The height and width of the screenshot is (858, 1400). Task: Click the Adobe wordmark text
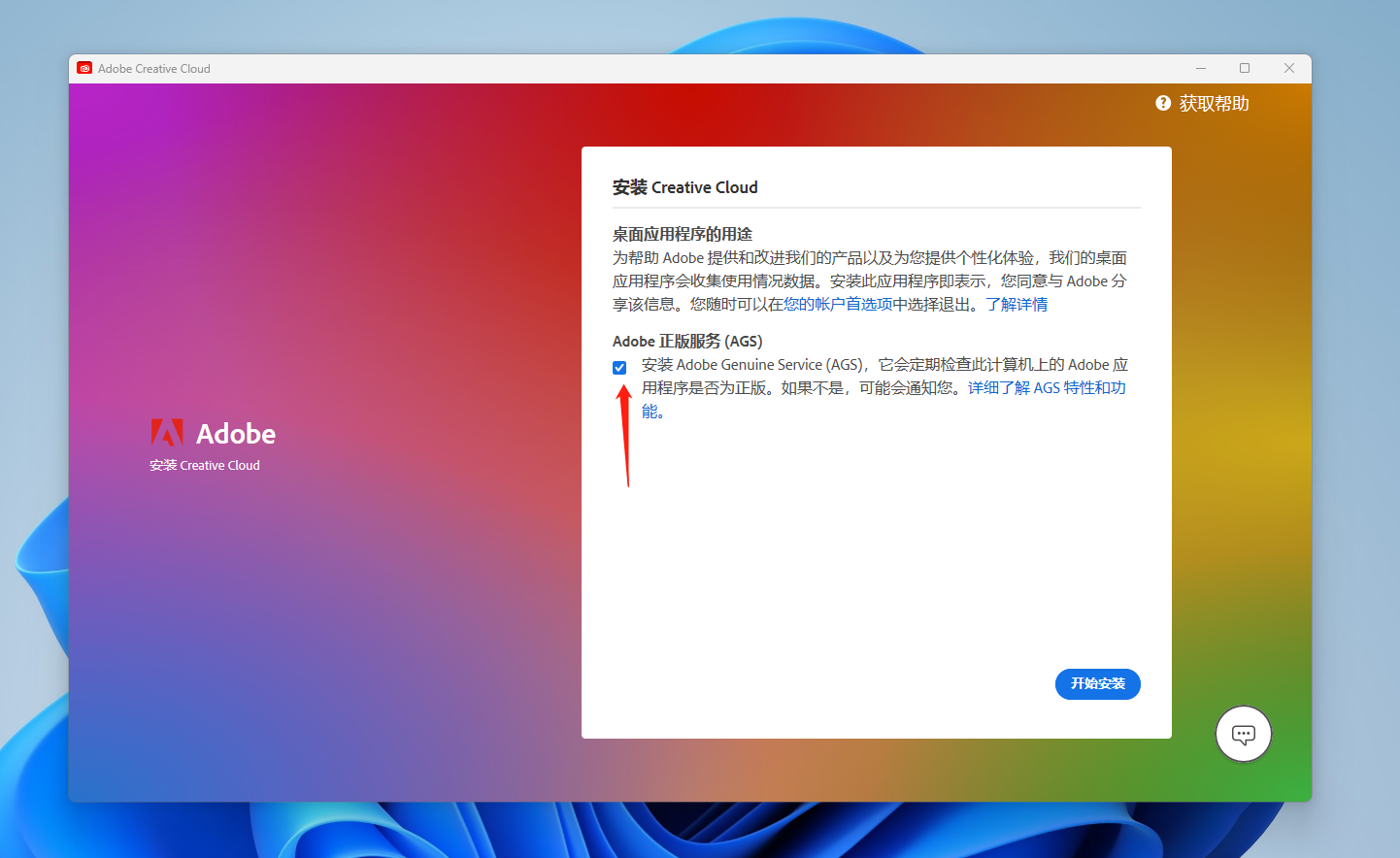pos(236,434)
